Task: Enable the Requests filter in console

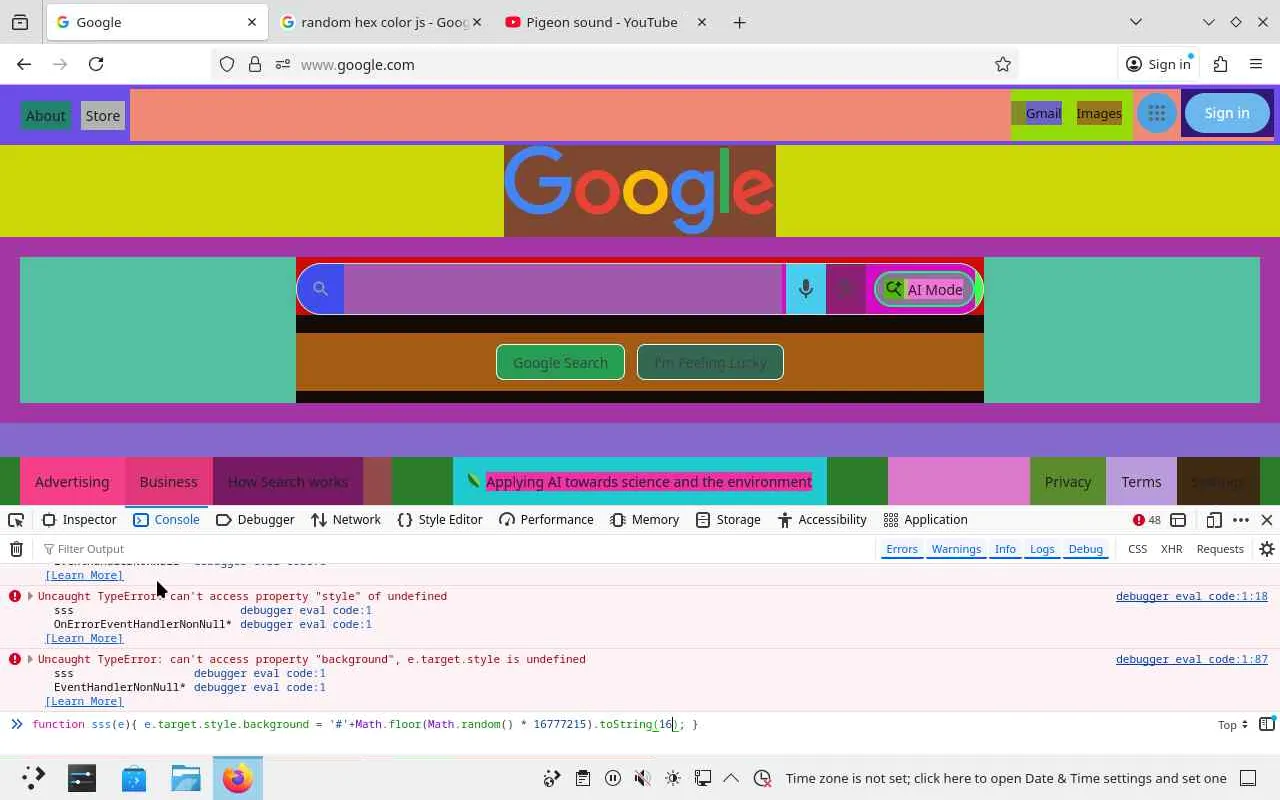Action: tap(1220, 549)
